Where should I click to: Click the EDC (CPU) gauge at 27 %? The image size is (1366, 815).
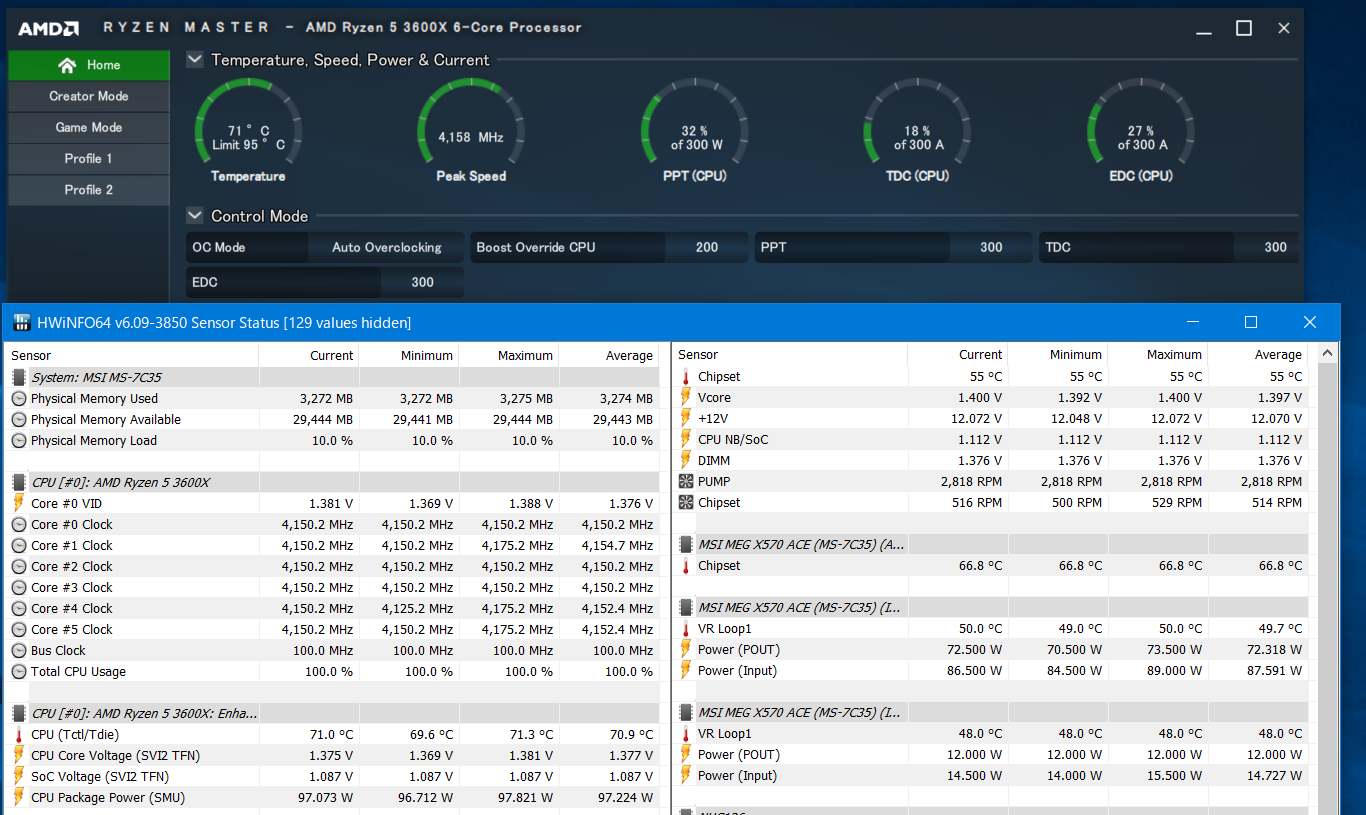click(x=1141, y=131)
